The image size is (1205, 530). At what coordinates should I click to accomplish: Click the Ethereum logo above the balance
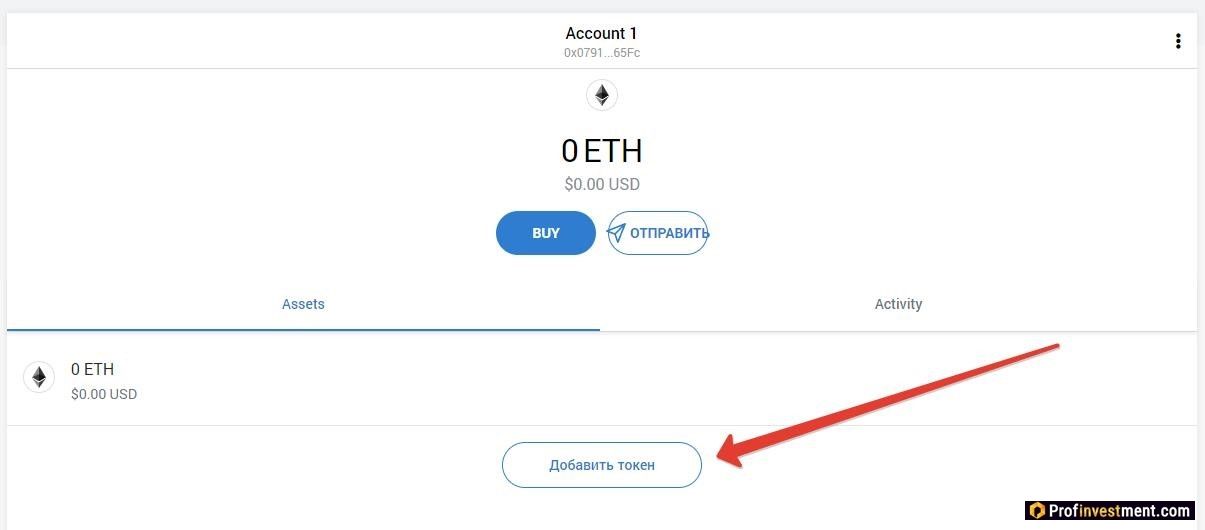click(x=602, y=95)
